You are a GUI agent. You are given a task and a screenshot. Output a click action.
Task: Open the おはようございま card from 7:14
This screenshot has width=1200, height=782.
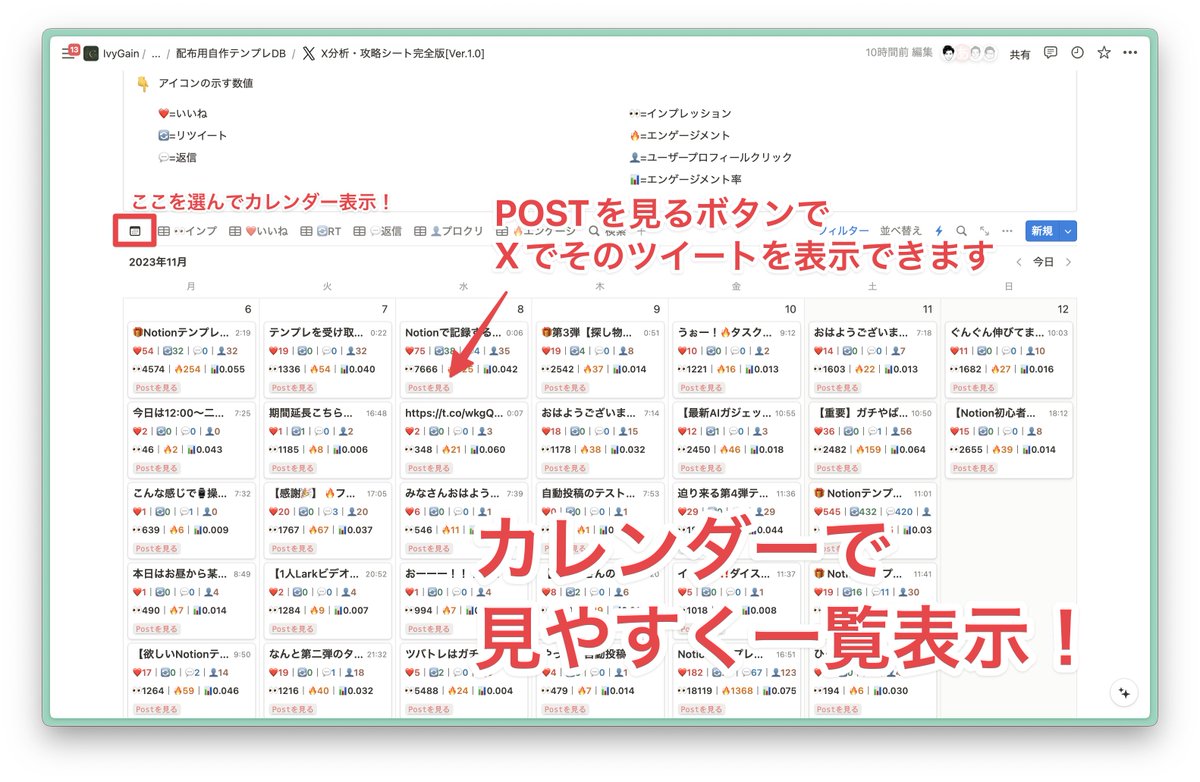pyautogui.click(x=600, y=439)
